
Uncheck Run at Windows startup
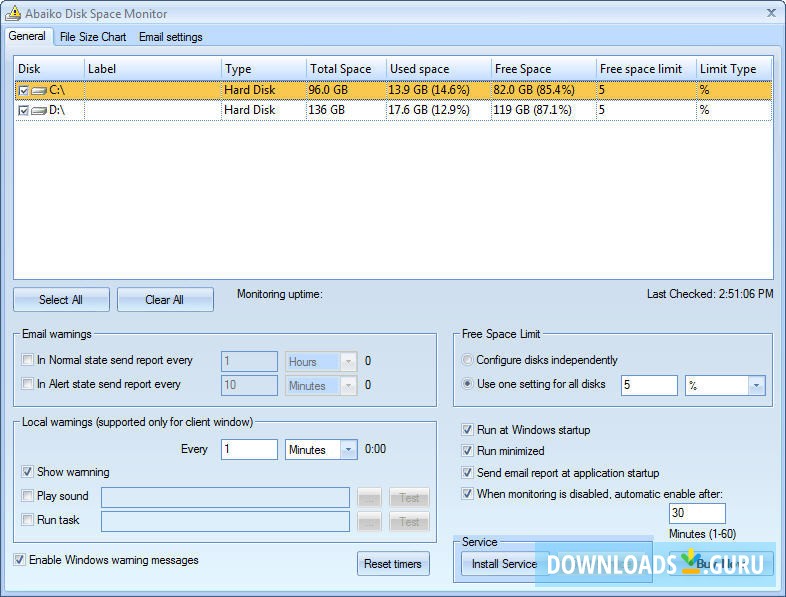coord(467,430)
